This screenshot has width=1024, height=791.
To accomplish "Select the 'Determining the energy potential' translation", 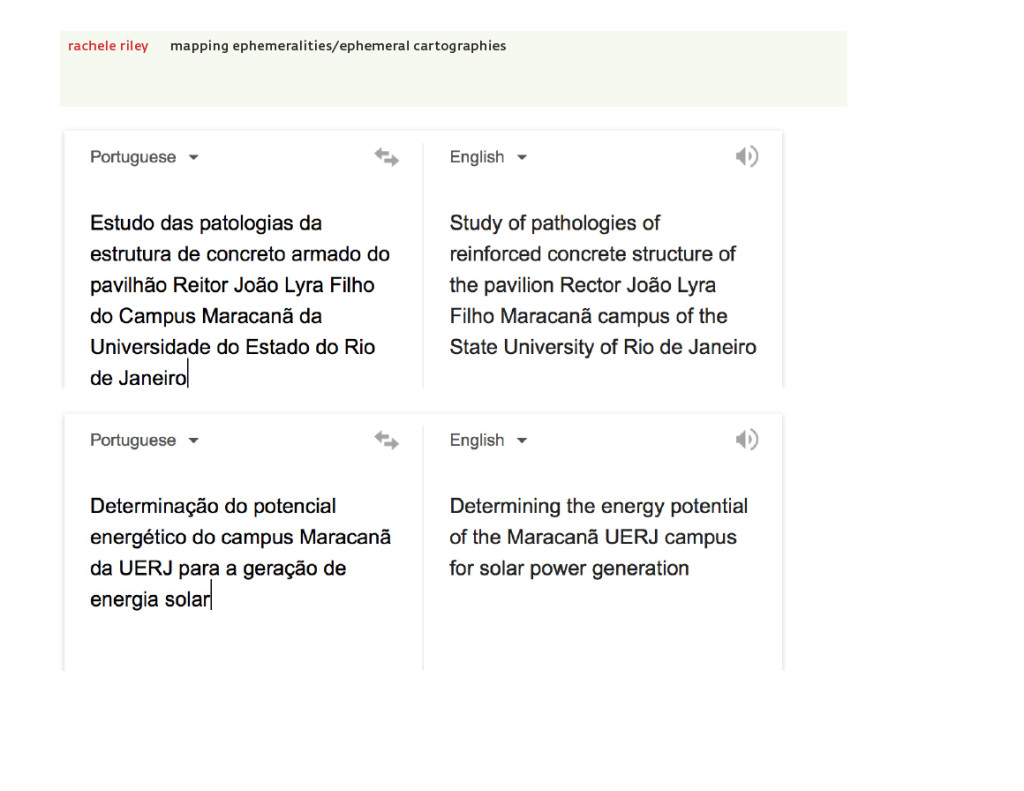I will (599, 537).
